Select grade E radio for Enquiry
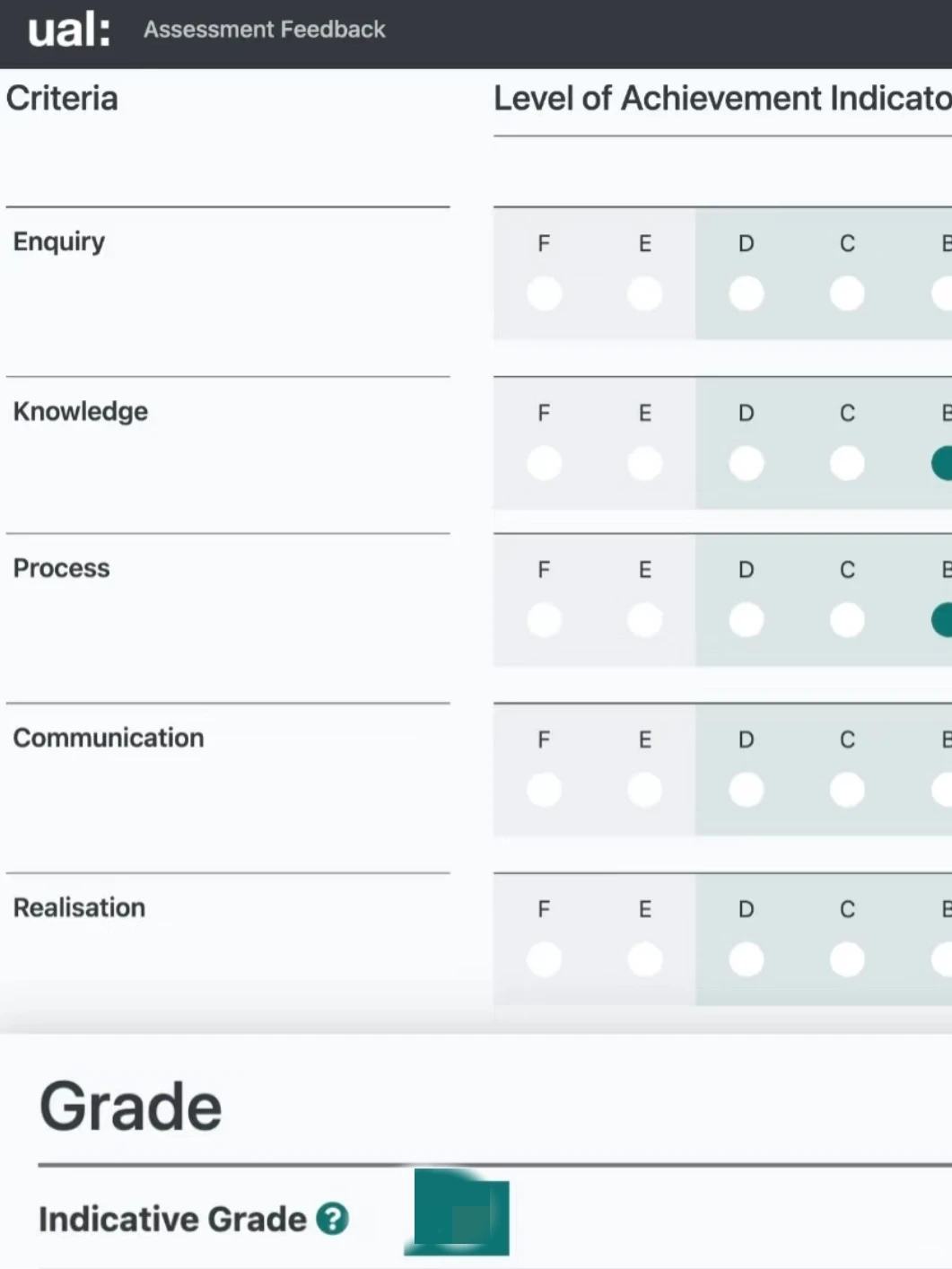Screen dimensions: 952x1269 coord(644,293)
